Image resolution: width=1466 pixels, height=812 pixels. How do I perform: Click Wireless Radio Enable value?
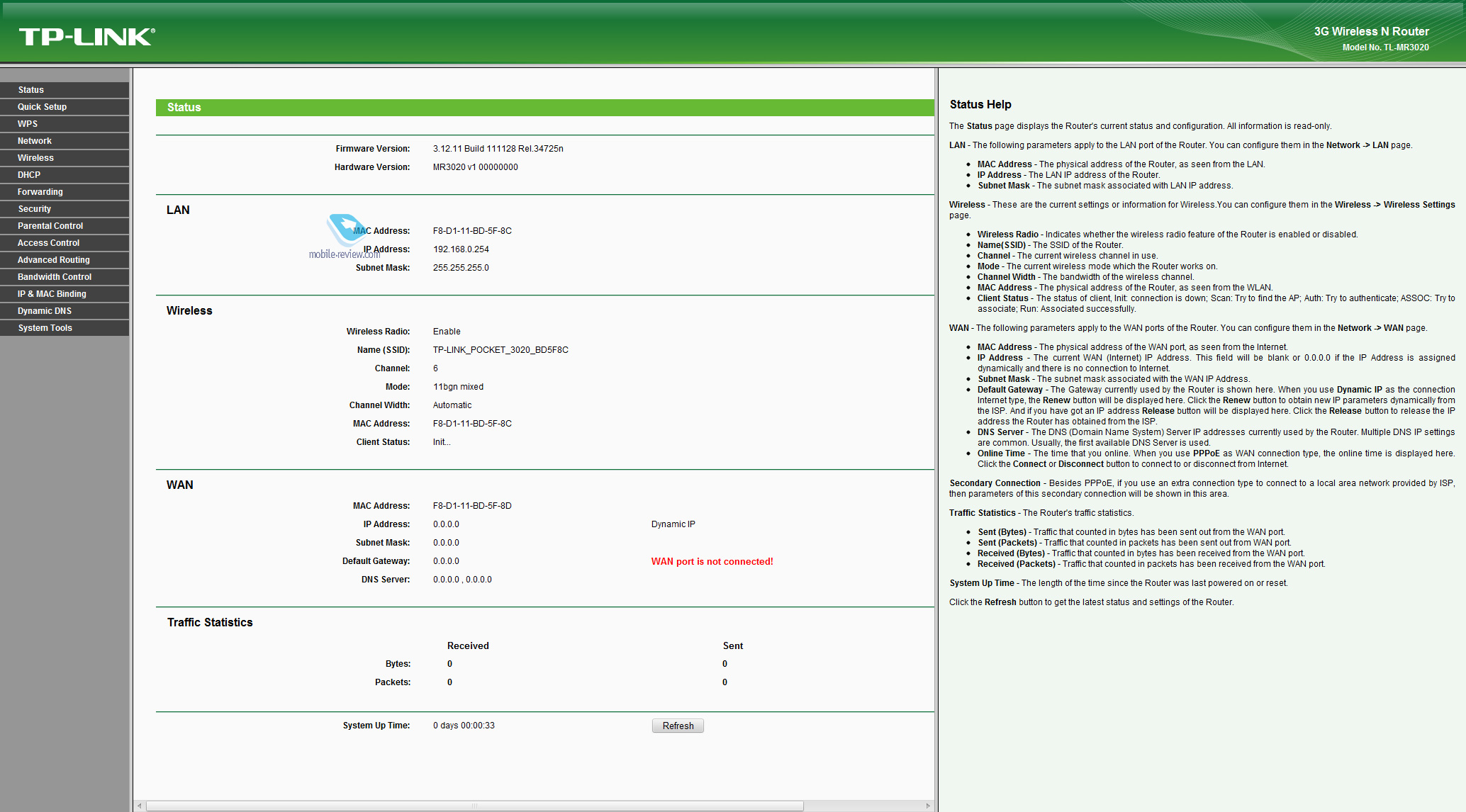447,332
